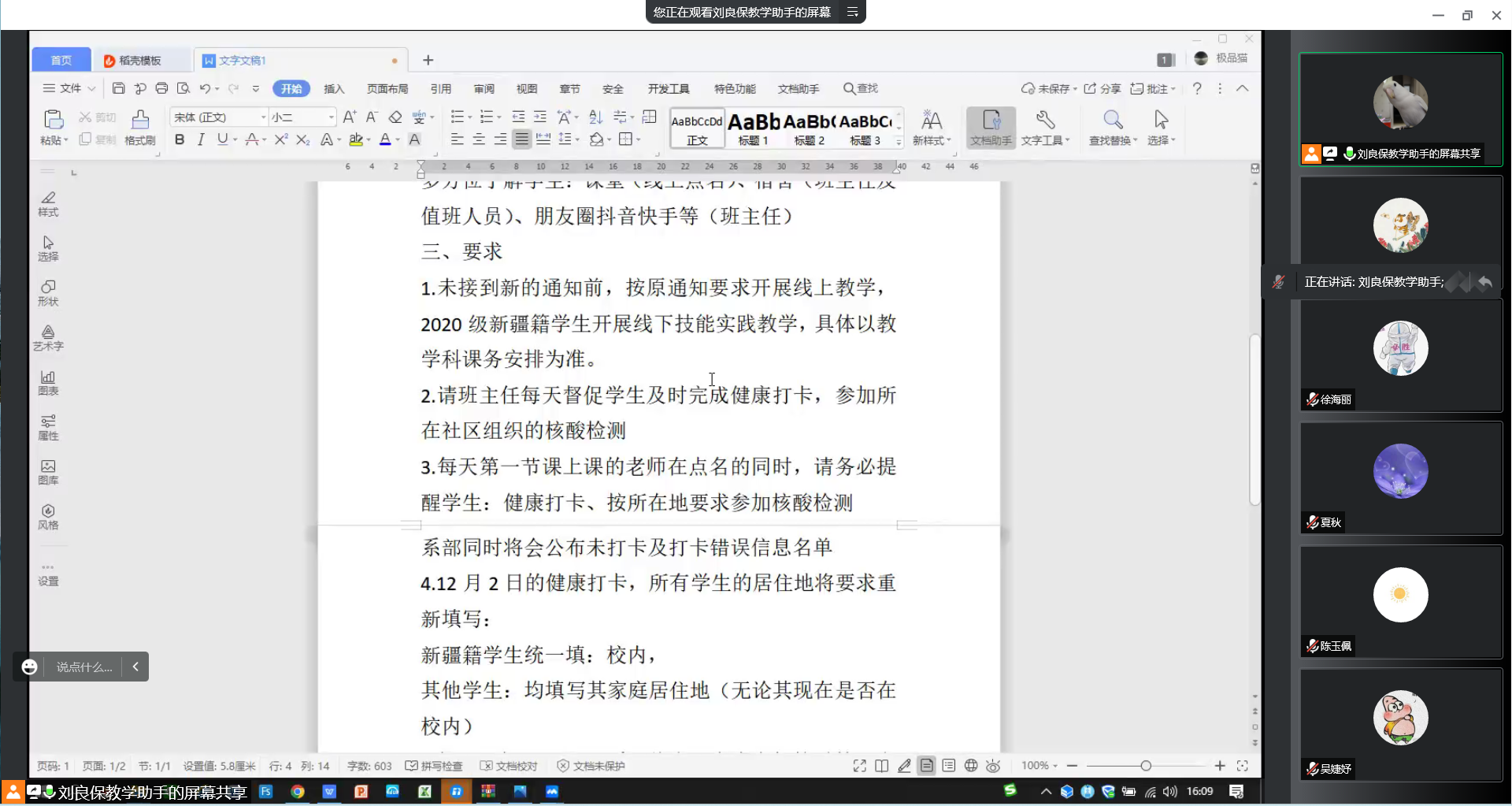The height and width of the screenshot is (806, 1512).
Task: Click the Paste clipboard icon
Action: point(53,120)
